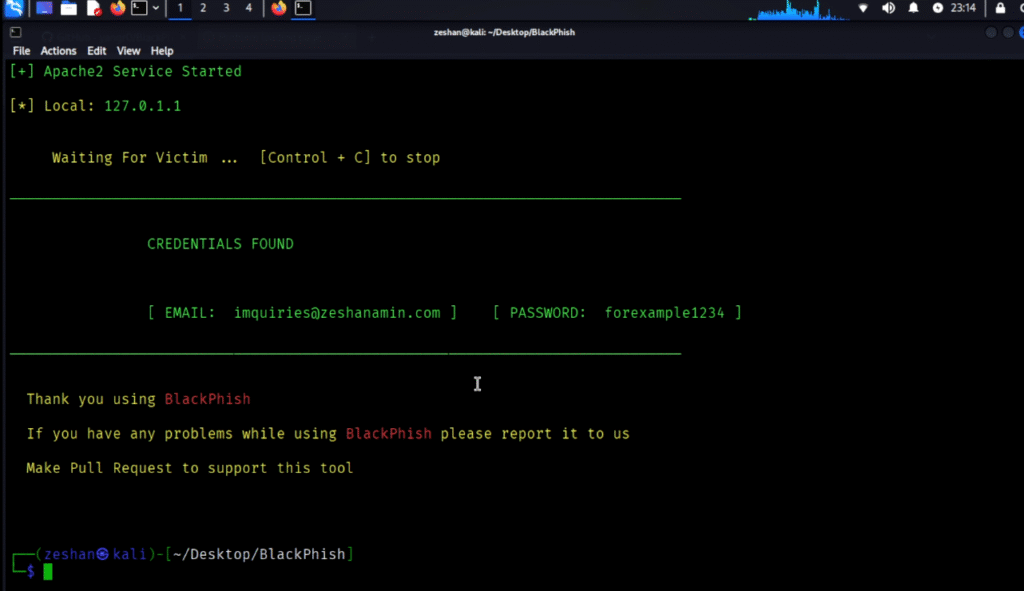Open the View menu
1024x591 pixels.
128,51
